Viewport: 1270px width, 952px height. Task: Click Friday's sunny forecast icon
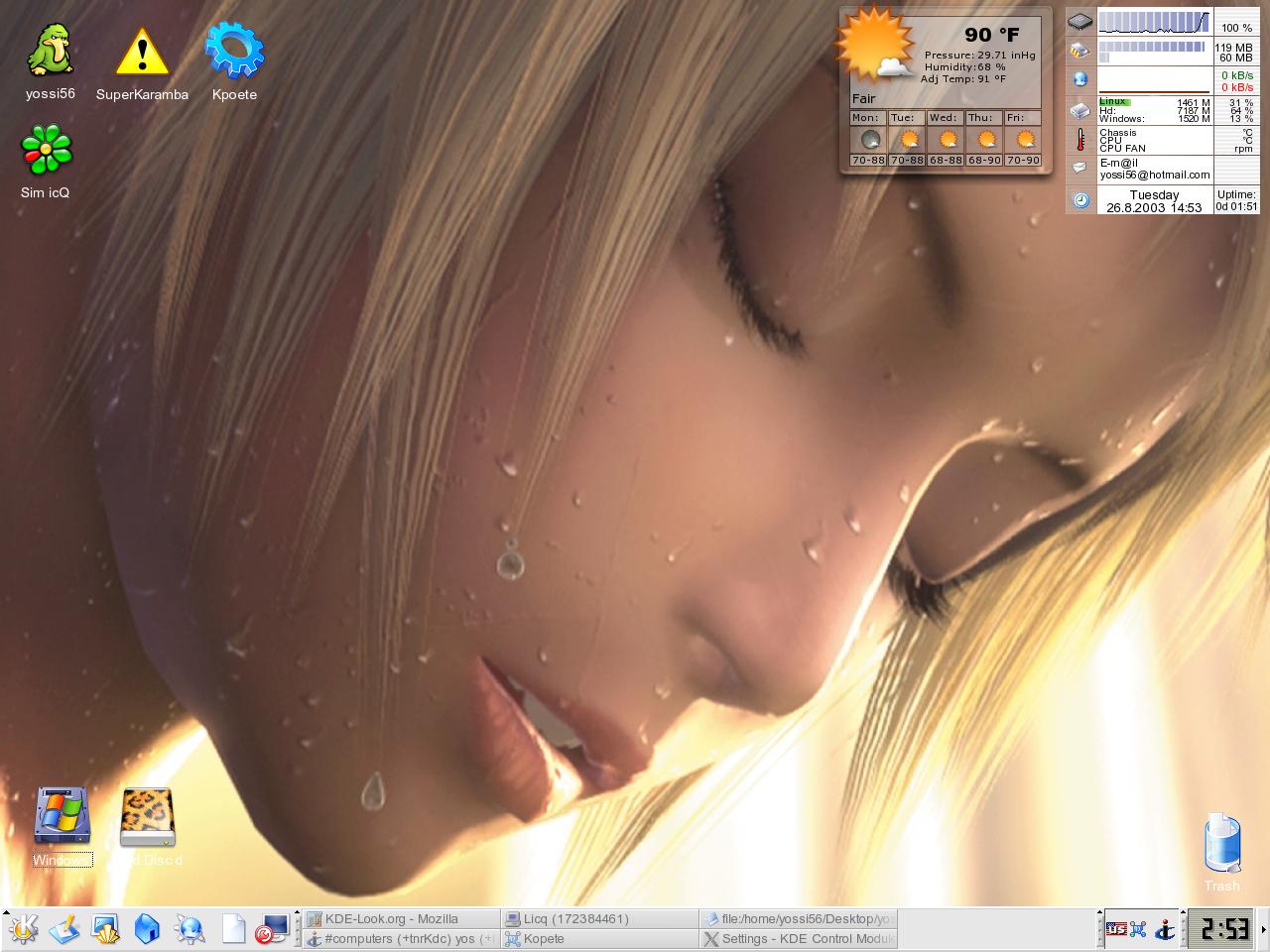coord(1024,139)
